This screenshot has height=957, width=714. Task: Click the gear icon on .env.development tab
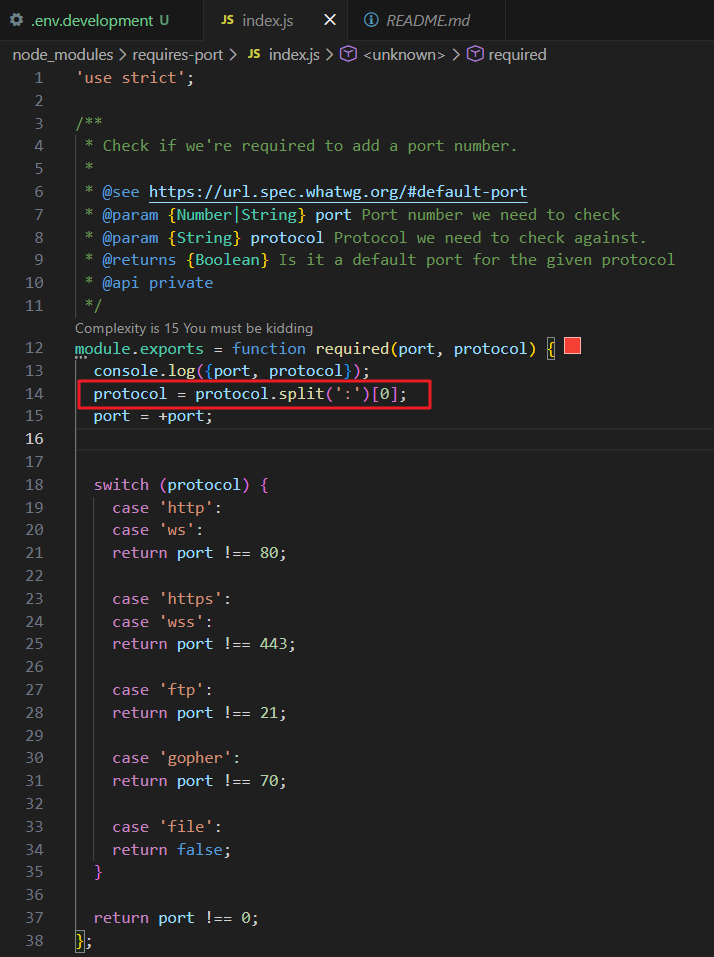click(16, 20)
